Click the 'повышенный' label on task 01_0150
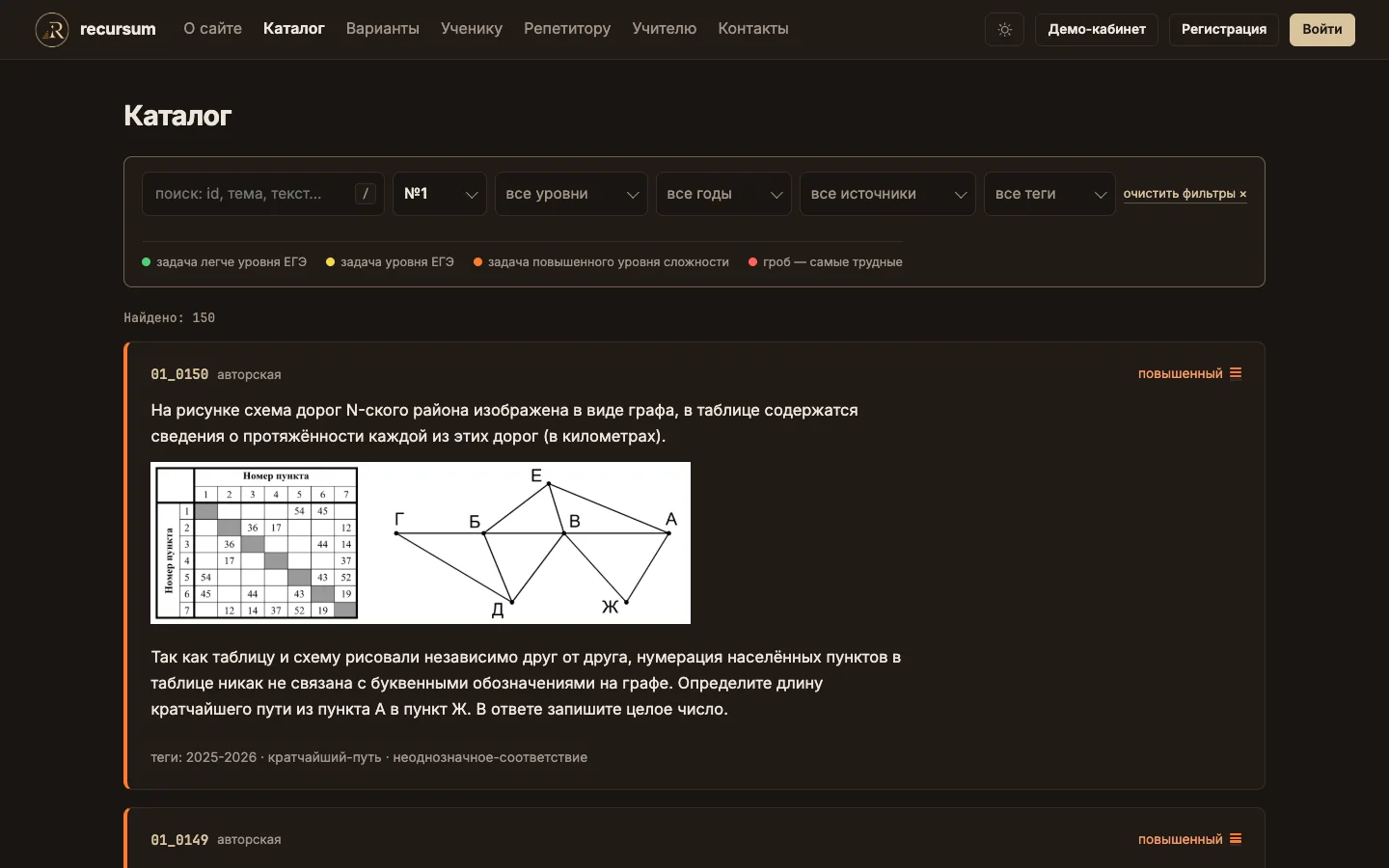 click(x=1180, y=373)
